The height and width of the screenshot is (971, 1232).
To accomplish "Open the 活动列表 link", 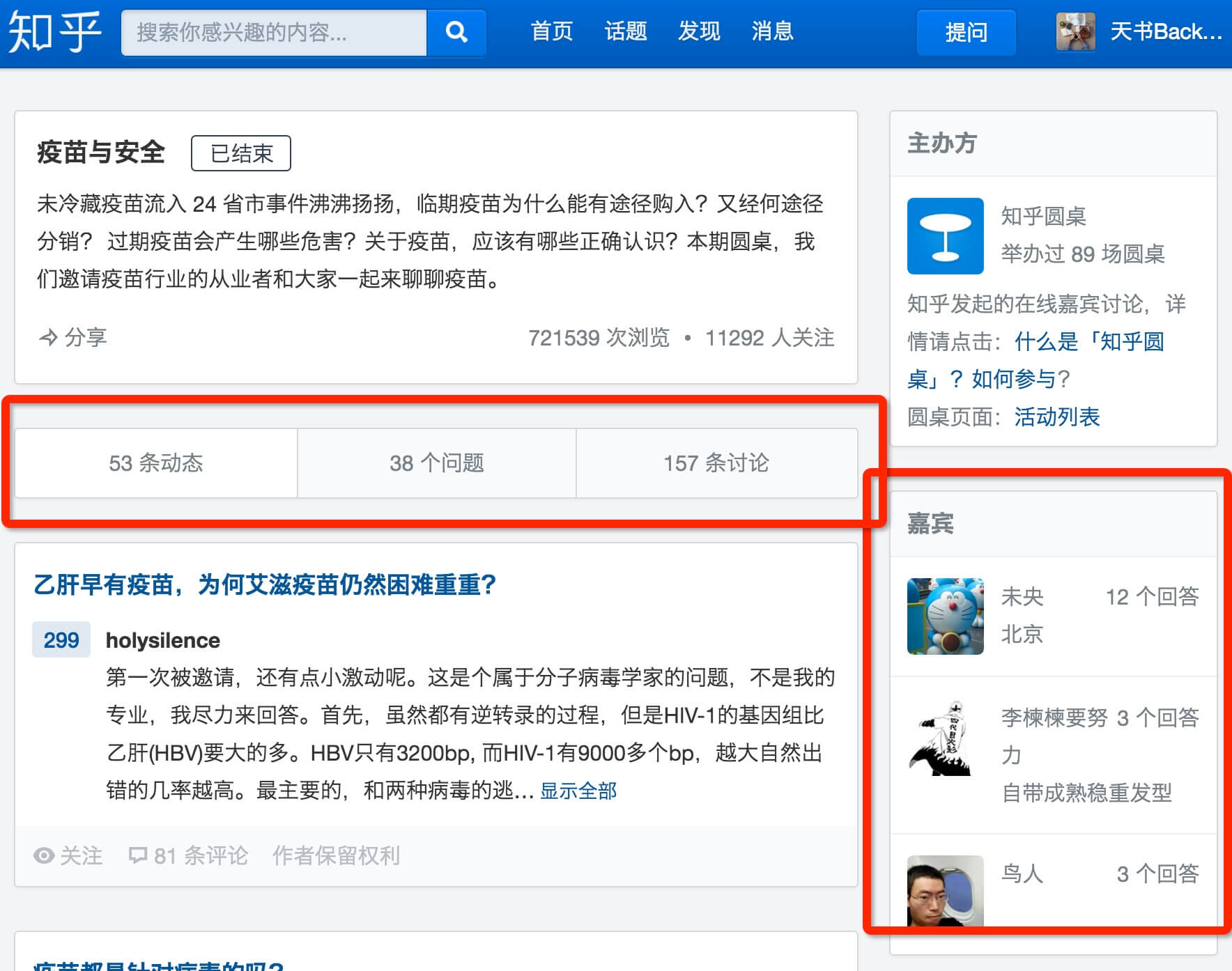I will pos(1056,417).
